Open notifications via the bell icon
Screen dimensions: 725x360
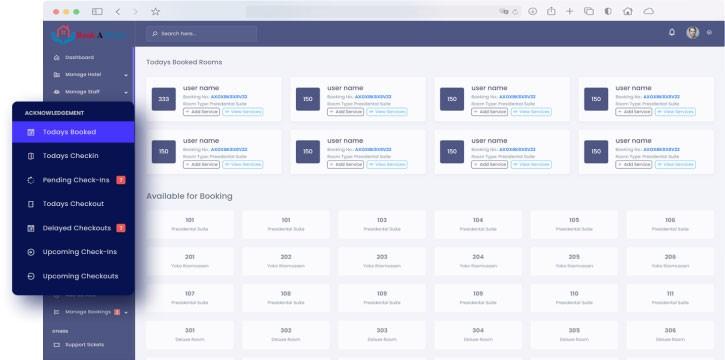click(672, 32)
